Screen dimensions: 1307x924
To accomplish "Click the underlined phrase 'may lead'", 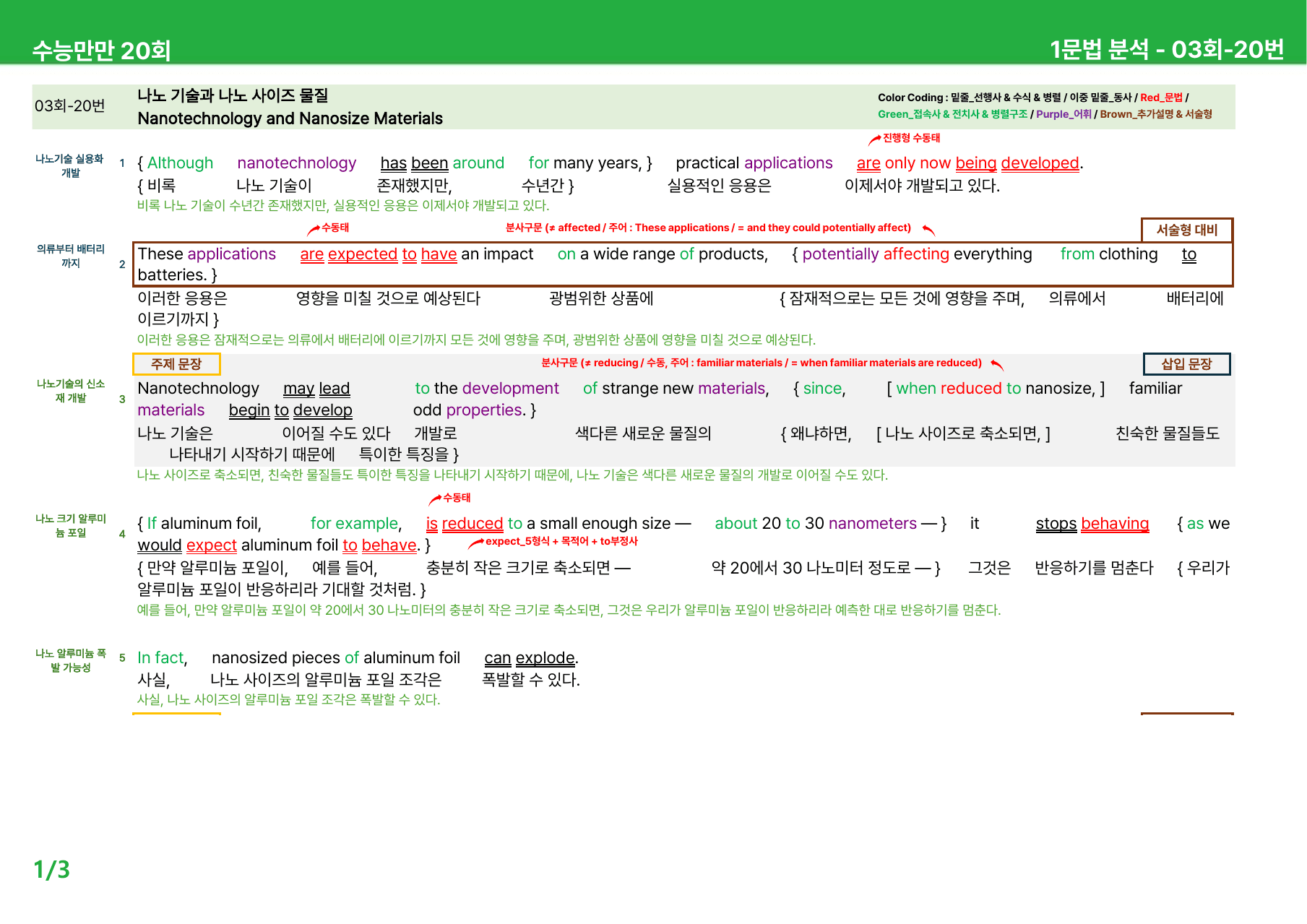I will (x=316, y=389).
